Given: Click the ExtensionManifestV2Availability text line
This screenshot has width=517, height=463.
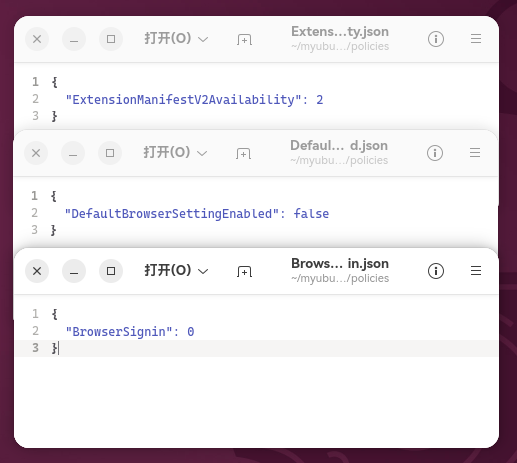Looking at the screenshot, I should click(x=194, y=100).
